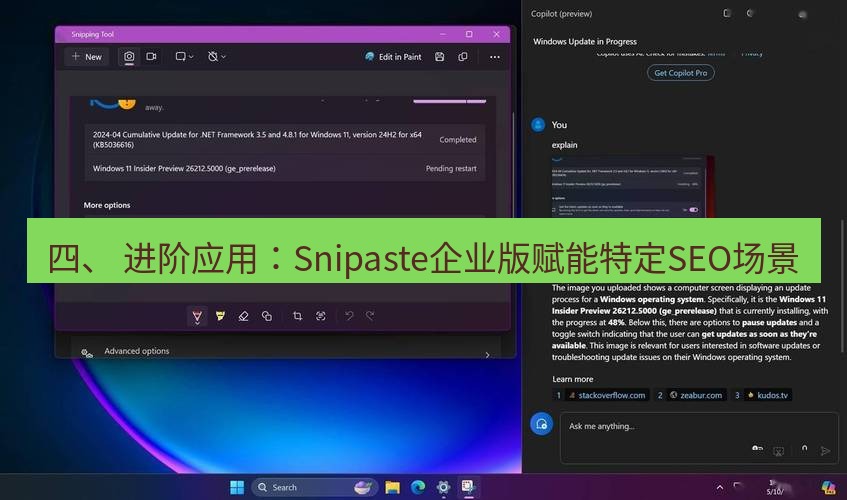Open the snipping shape mode dropdown
Image resolution: width=847 pixels, height=500 pixels.
pyautogui.click(x=184, y=57)
